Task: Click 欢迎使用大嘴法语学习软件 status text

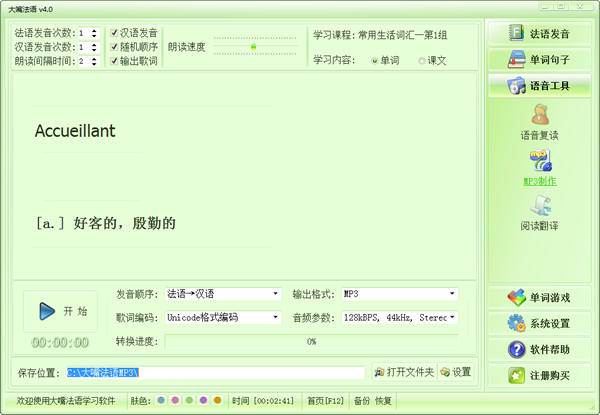Action: click(x=66, y=401)
